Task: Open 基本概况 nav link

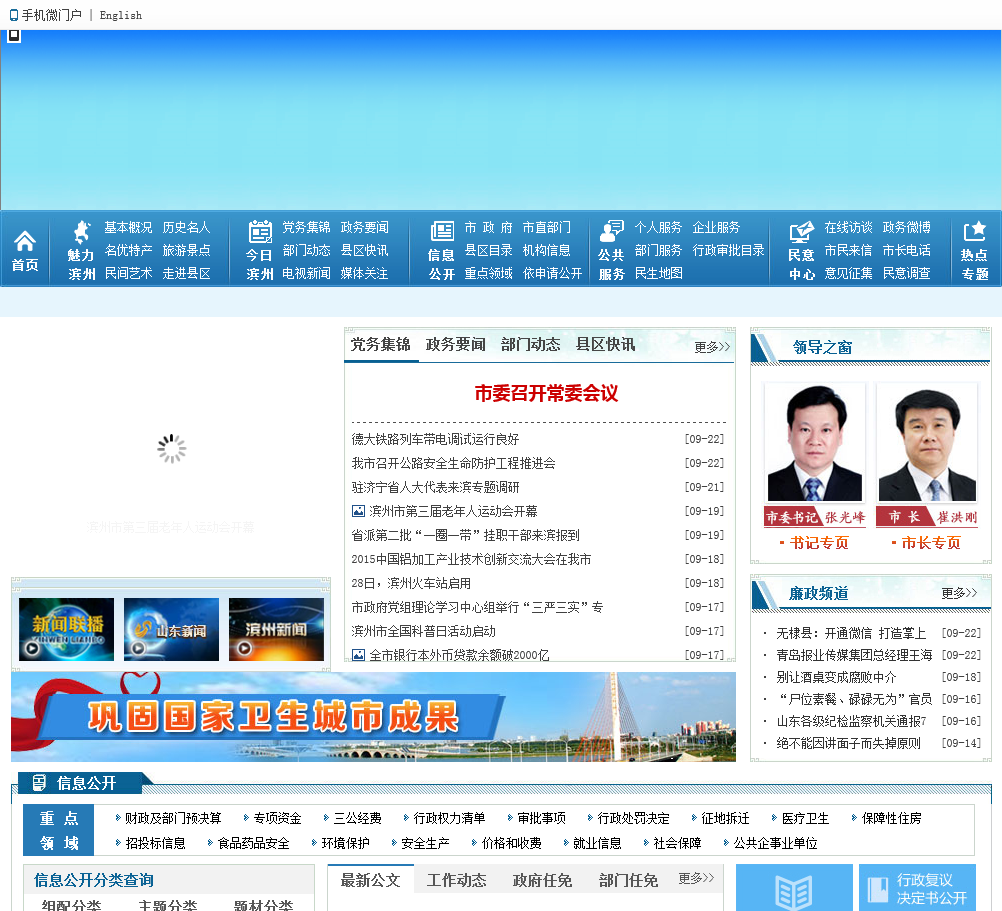Action: pyautogui.click(x=128, y=227)
